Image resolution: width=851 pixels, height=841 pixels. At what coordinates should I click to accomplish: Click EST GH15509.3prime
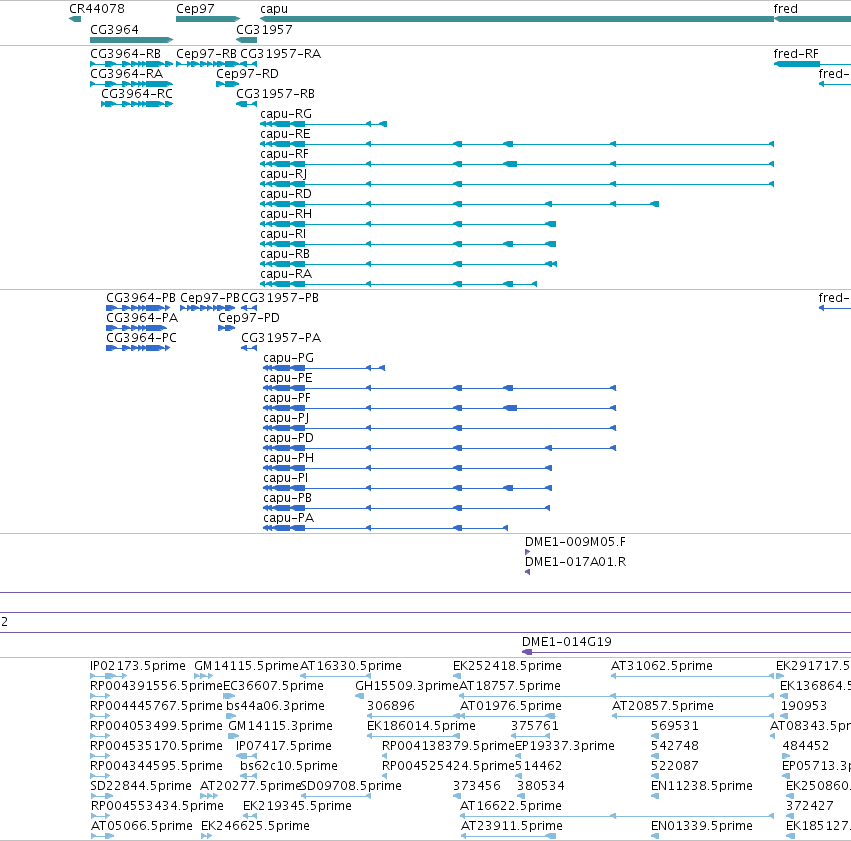(x=360, y=696)
